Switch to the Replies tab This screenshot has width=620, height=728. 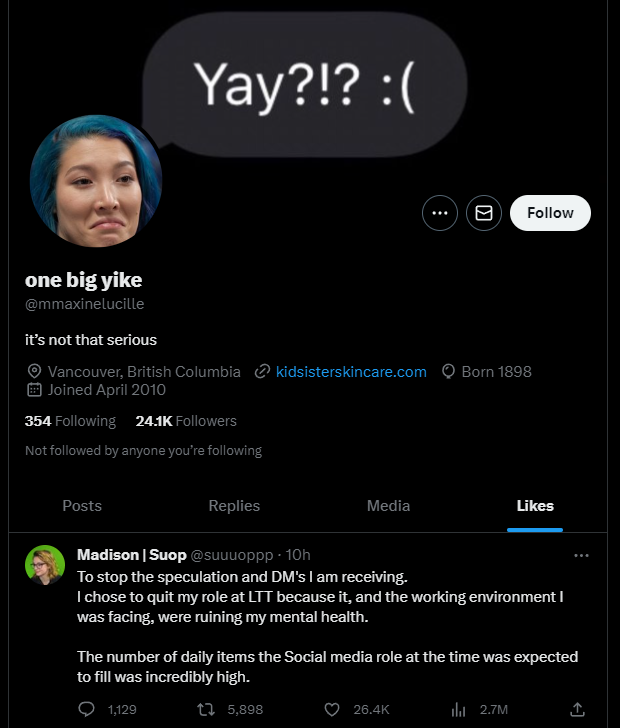click(234, 506)
